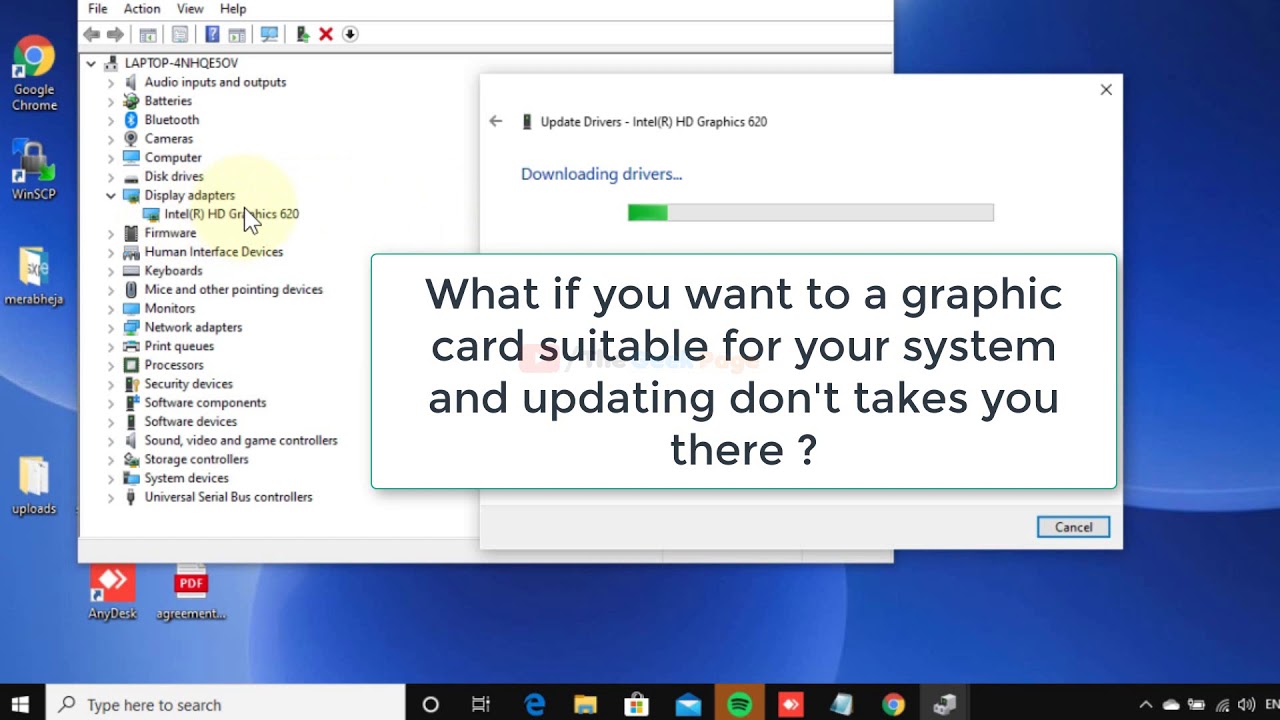Open the Action menu
This screenshot has height=720, width=1280.
[x=142, y=9]
